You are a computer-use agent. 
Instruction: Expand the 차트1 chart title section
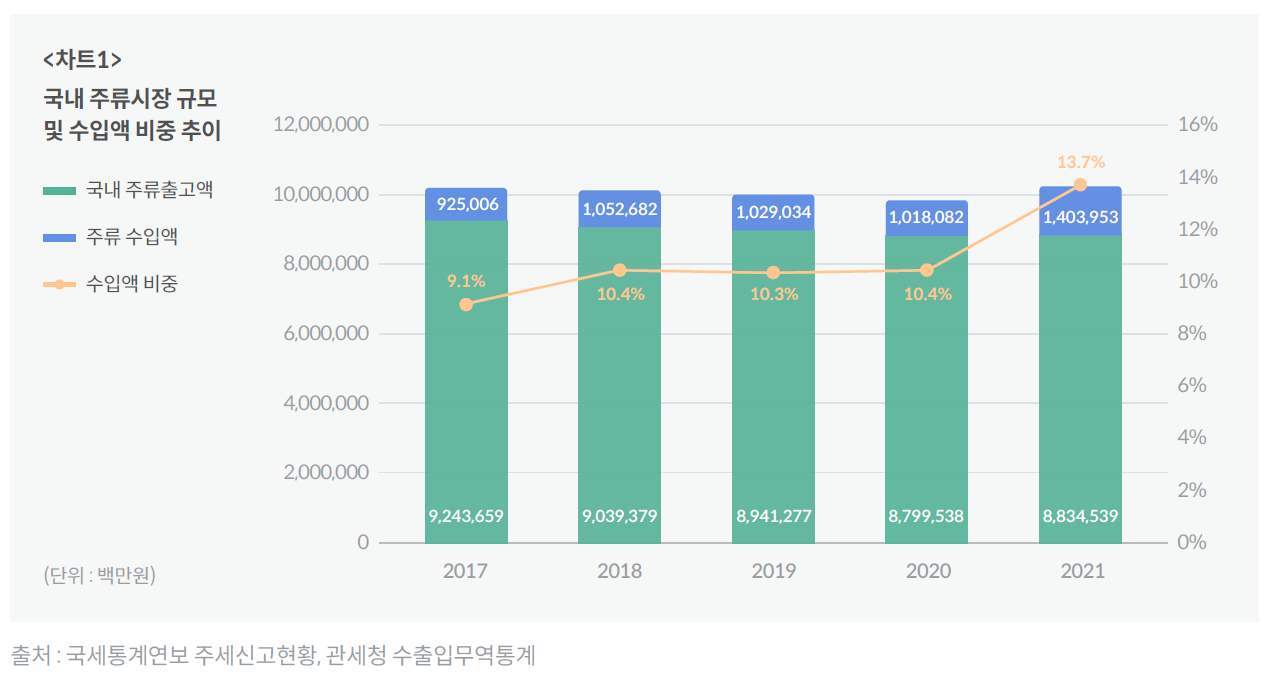tap(84, 59)
